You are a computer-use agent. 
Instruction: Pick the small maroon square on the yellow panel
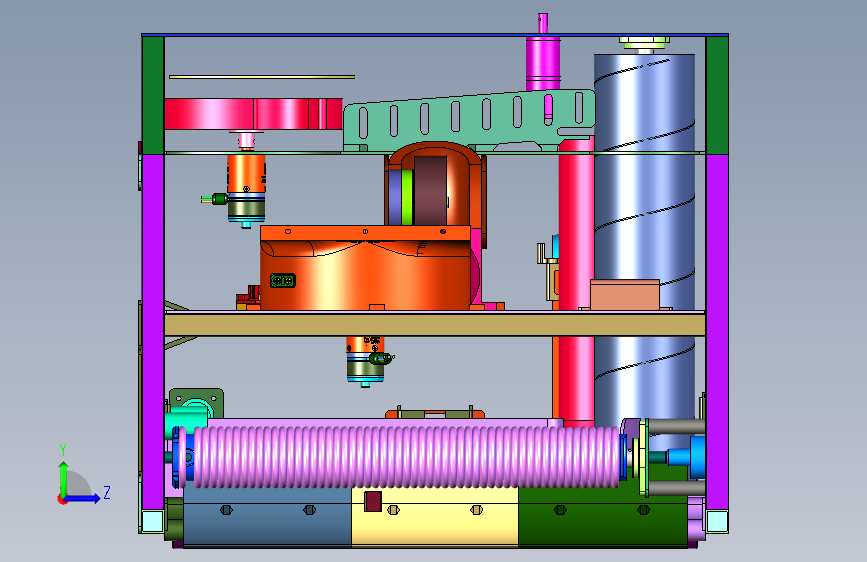point(373,501)
